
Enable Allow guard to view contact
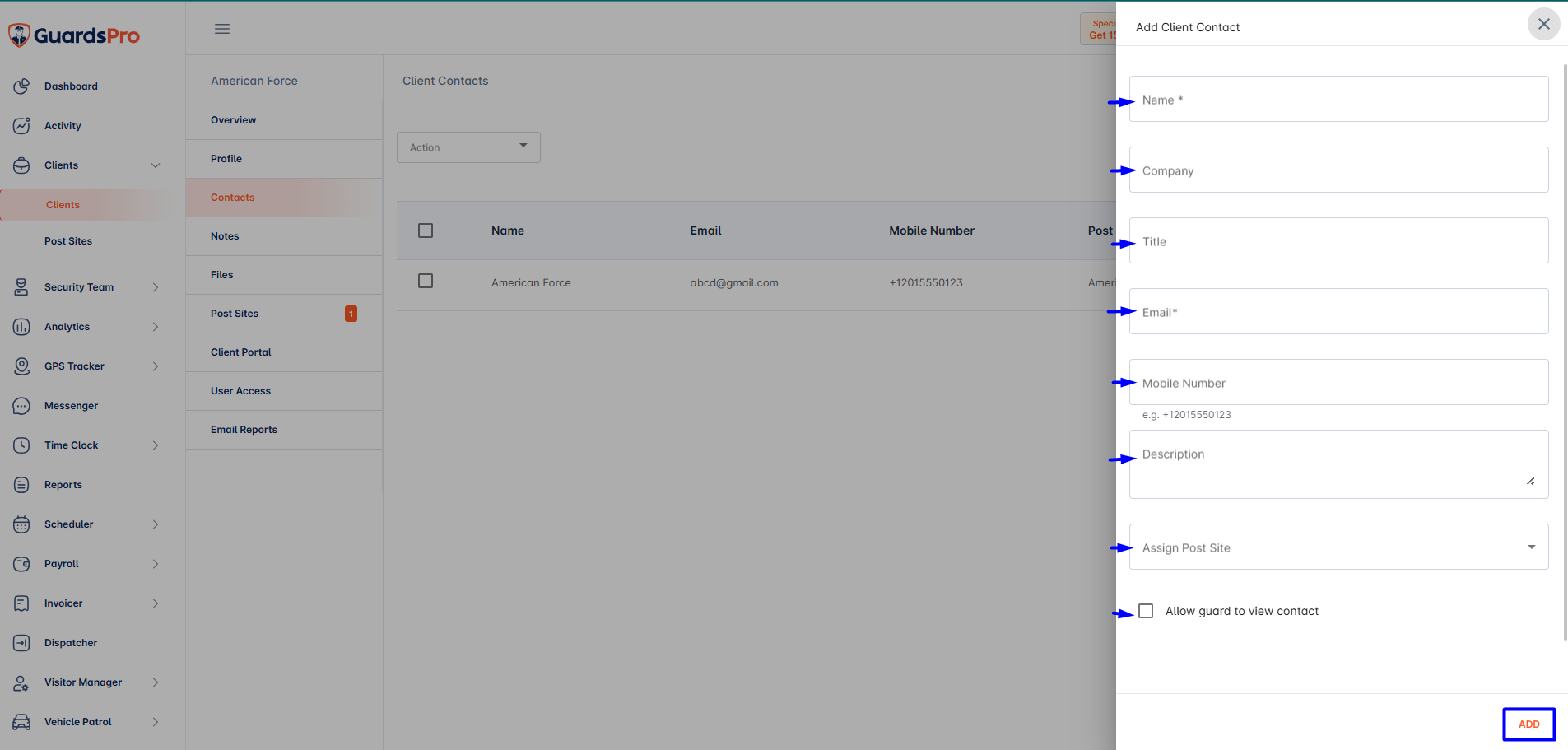click(x=1146, y=611)
